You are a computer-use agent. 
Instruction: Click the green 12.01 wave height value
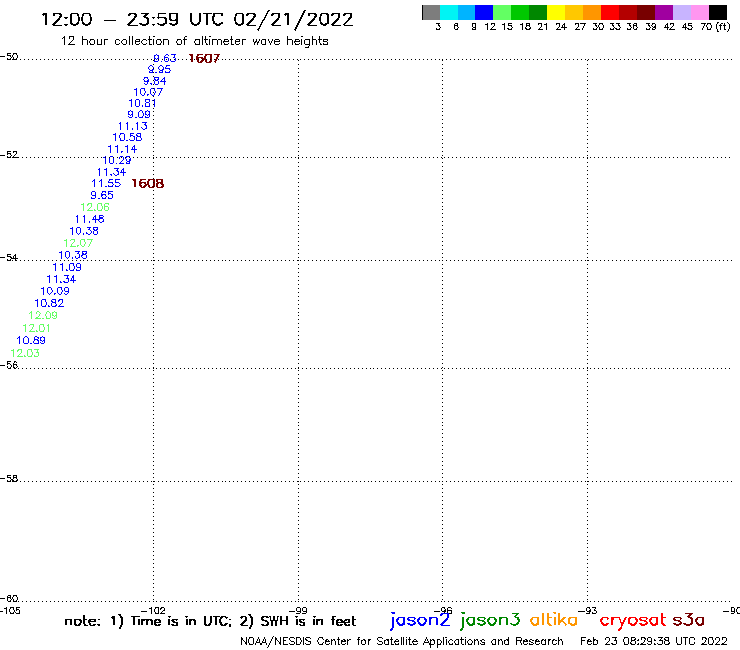[36, 328]
